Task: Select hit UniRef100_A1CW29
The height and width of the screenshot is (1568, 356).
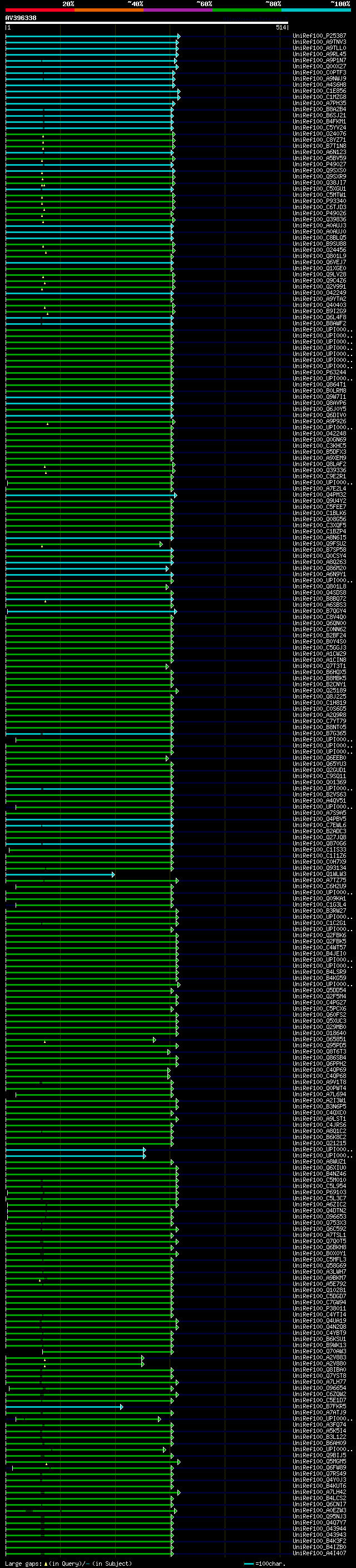Action: (x=319, y=654)
